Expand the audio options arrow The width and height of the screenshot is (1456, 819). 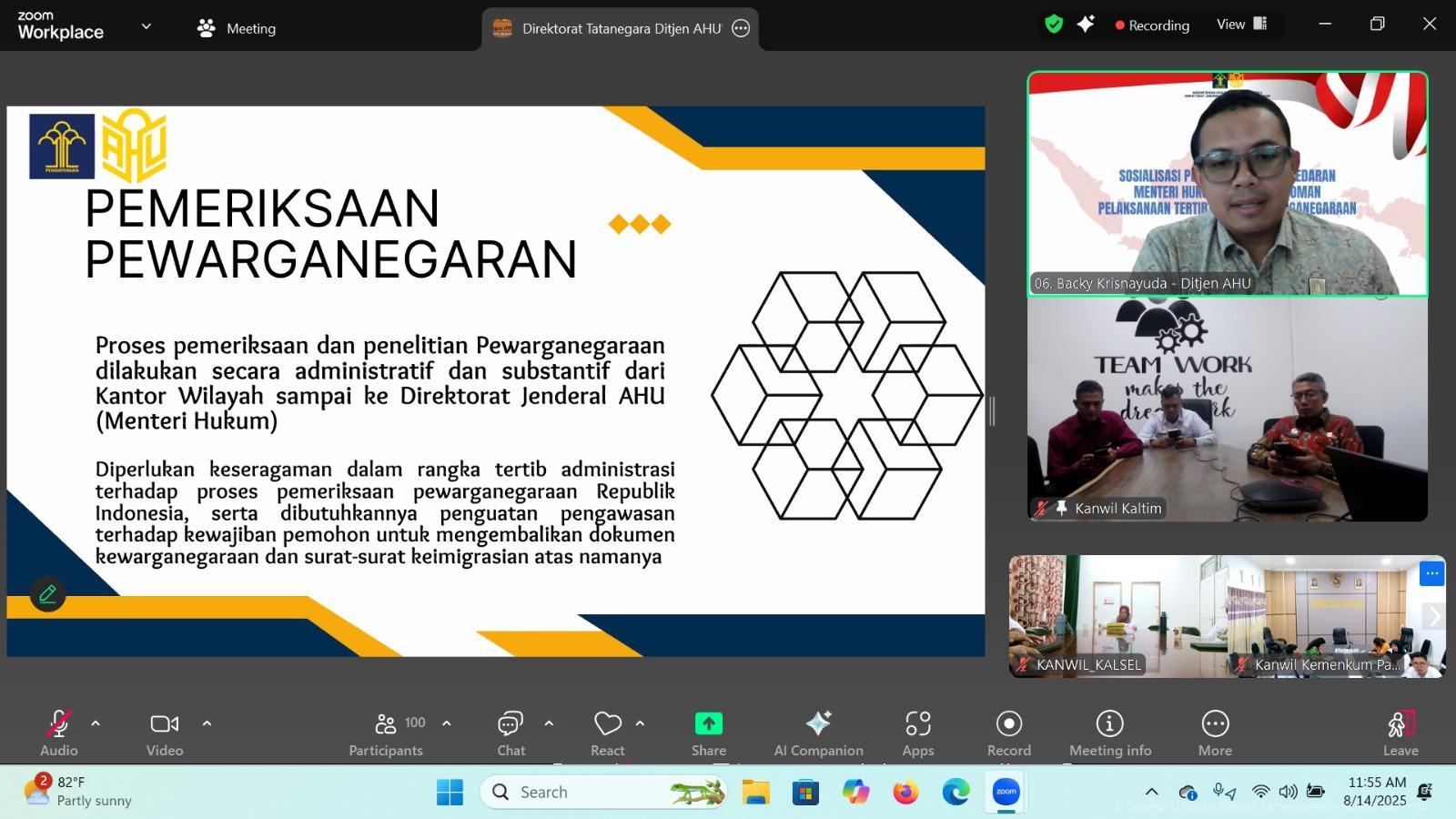pyautogui.click(x=96, y=723)
